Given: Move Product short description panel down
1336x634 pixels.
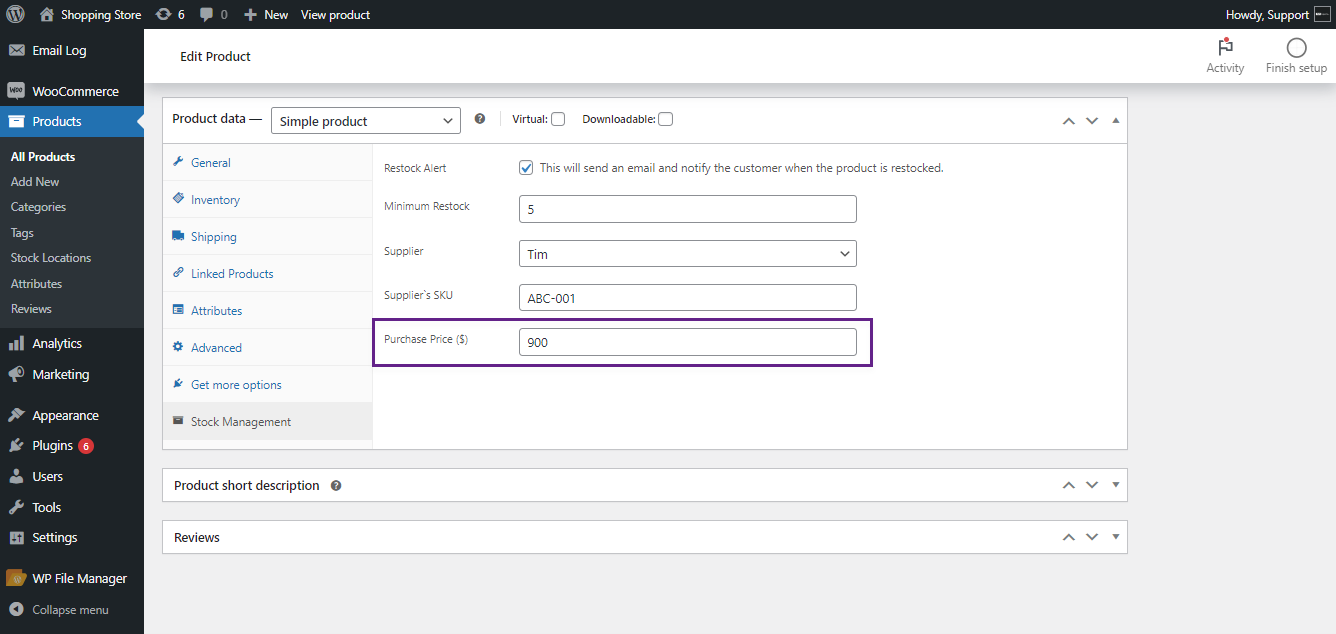Looking at the screenshot, I should click(1092, 485).
